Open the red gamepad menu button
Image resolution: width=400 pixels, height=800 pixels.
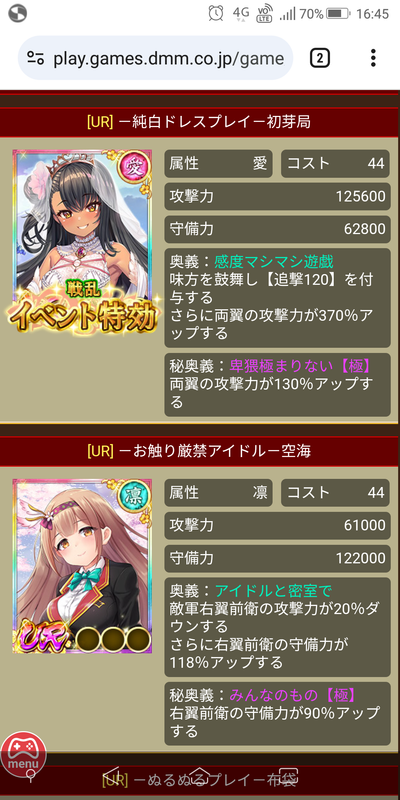click(23, 754)
